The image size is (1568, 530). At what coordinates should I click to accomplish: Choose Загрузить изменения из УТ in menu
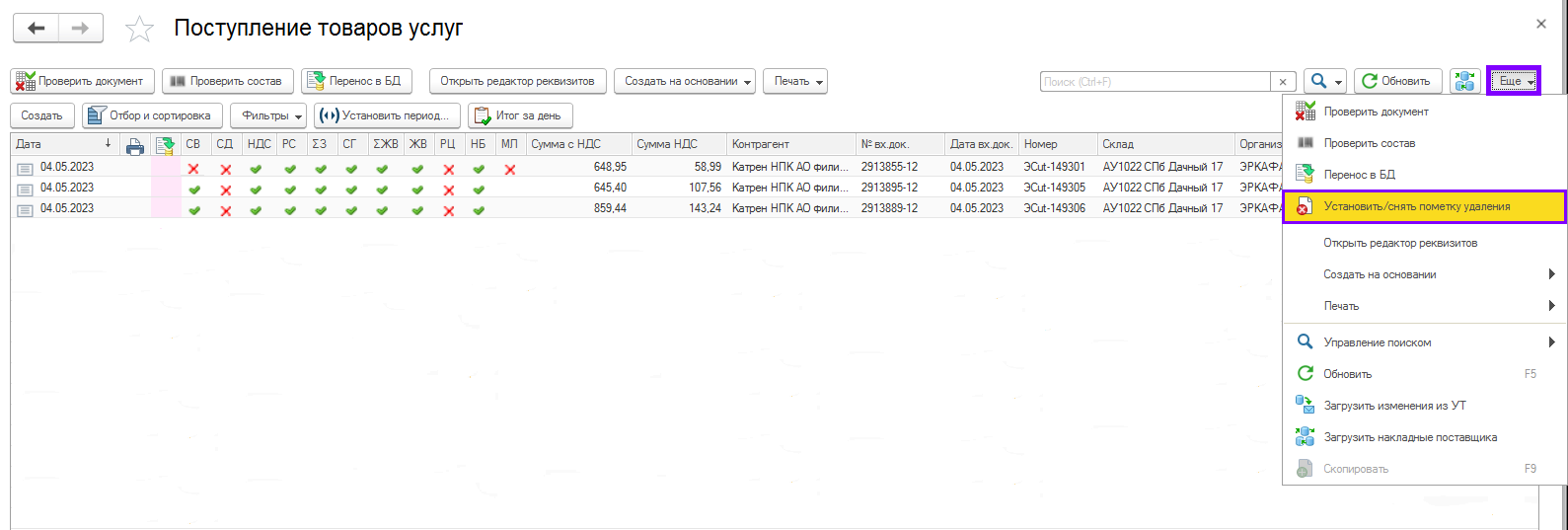pos(1394,406)
